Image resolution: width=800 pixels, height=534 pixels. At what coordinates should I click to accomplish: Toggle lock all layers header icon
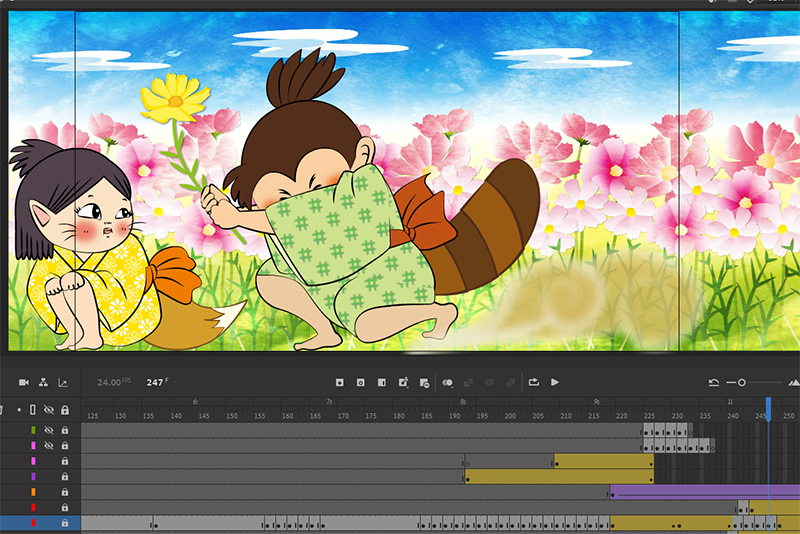click(x=65, y=410)
